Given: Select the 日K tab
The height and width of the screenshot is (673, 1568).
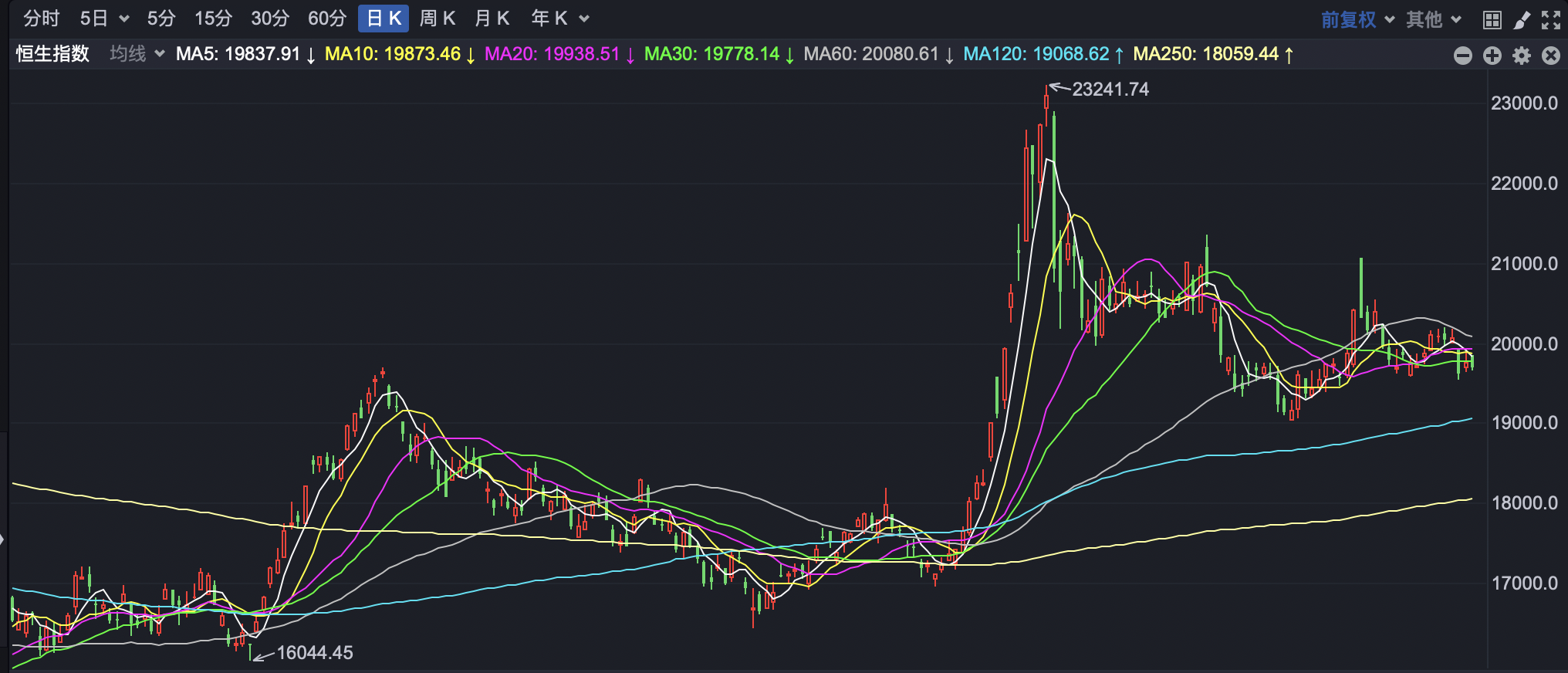Looking at the screenshot, I should click(x=384, y=19).
